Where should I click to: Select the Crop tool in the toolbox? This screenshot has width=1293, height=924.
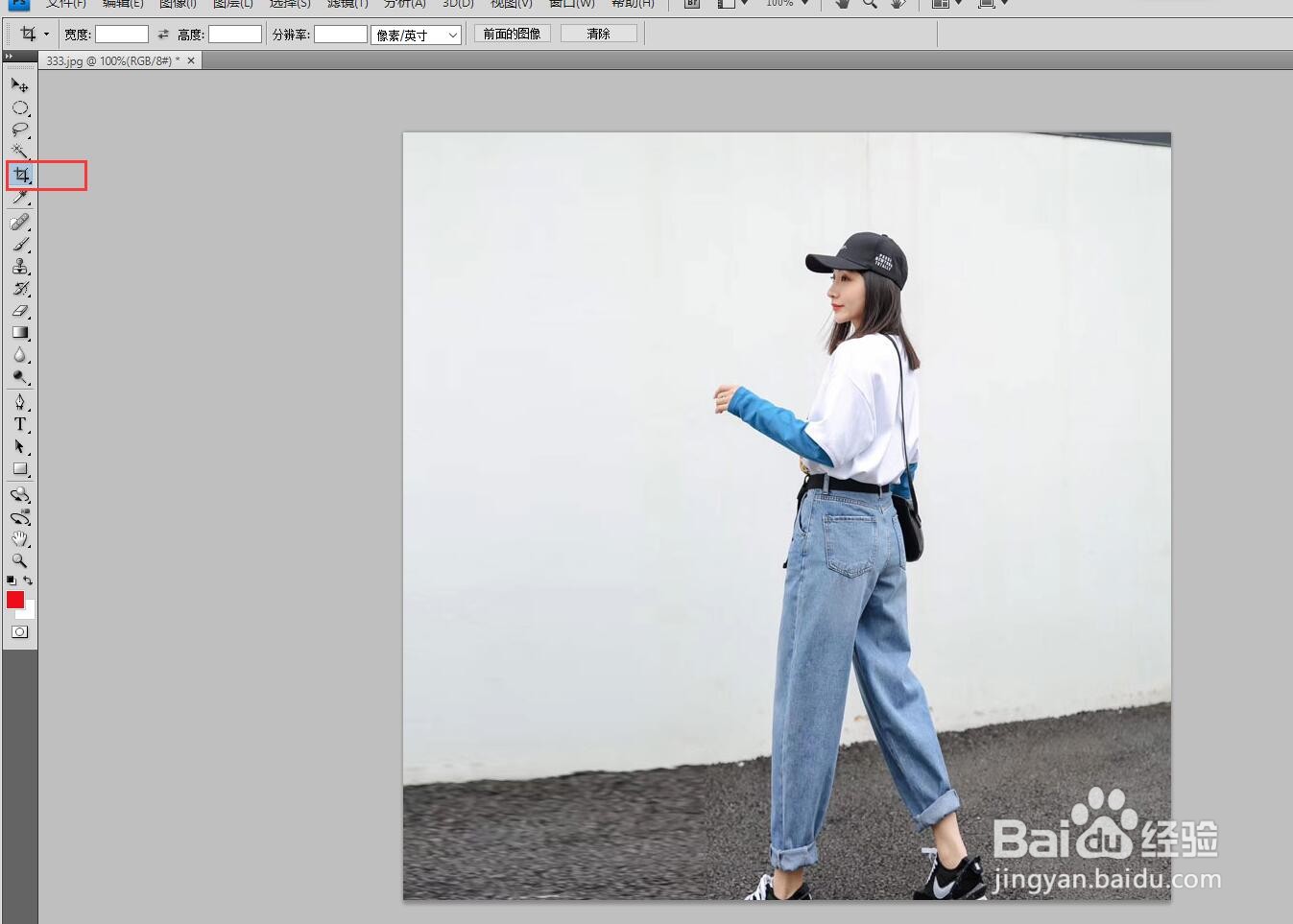[20, 175]
